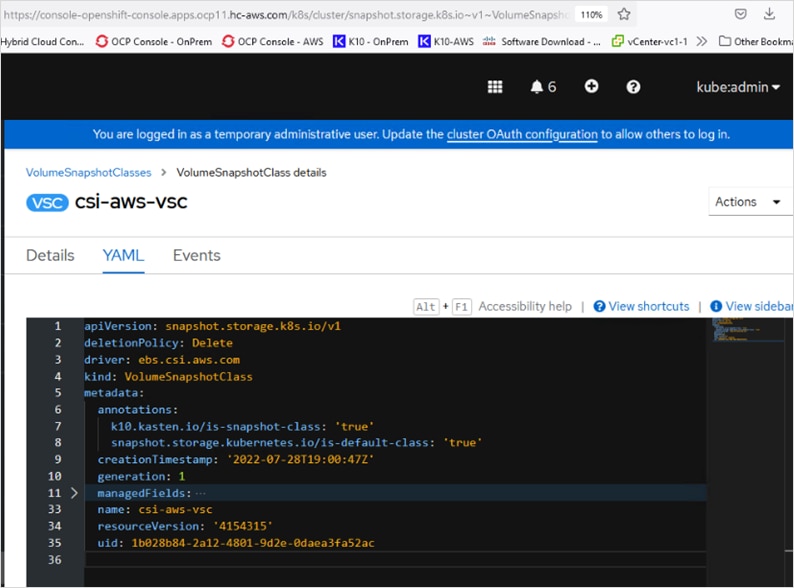Open the kube:admin user dropdown
Viewport: 794px width, 588px height.
coord(738,87)
